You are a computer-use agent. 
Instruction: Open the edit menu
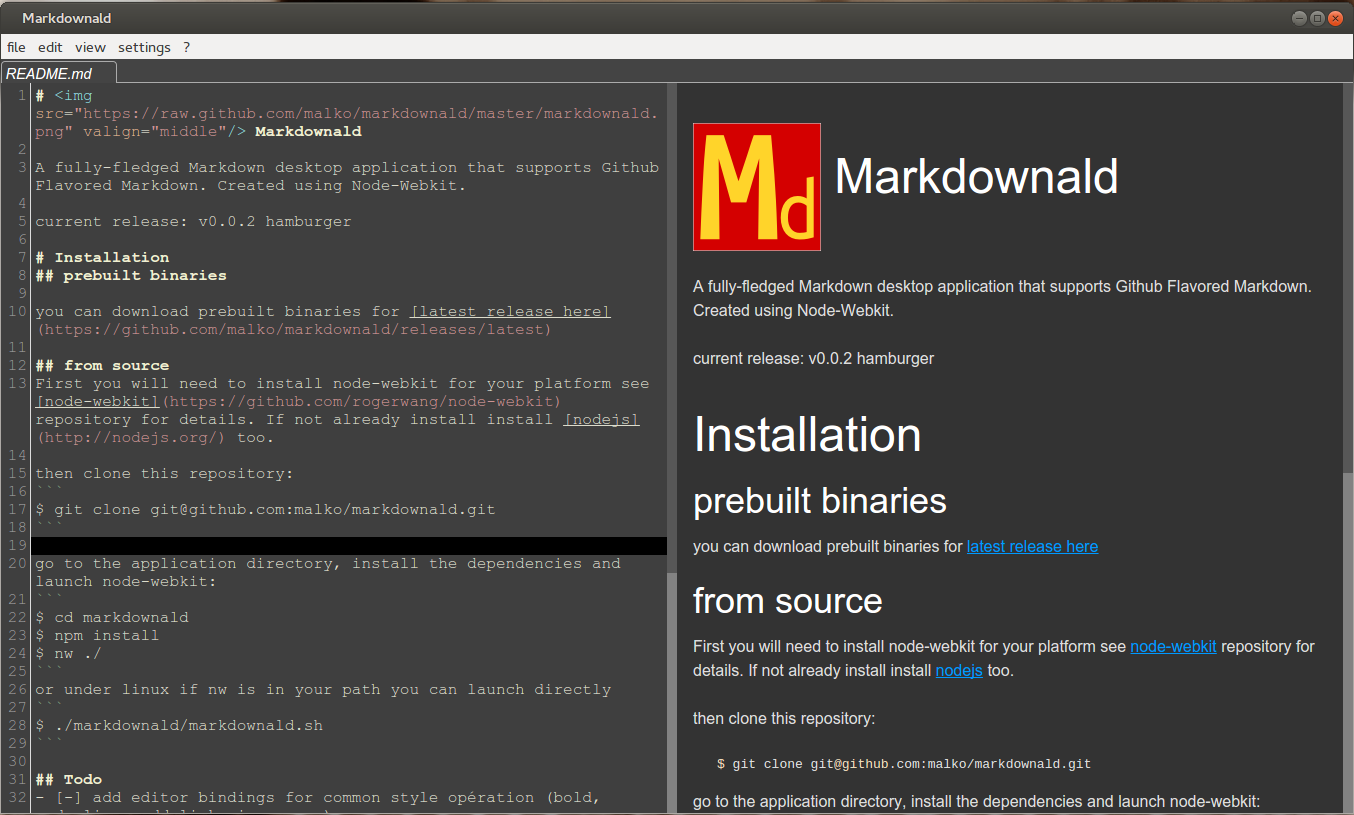pos(50,47)
